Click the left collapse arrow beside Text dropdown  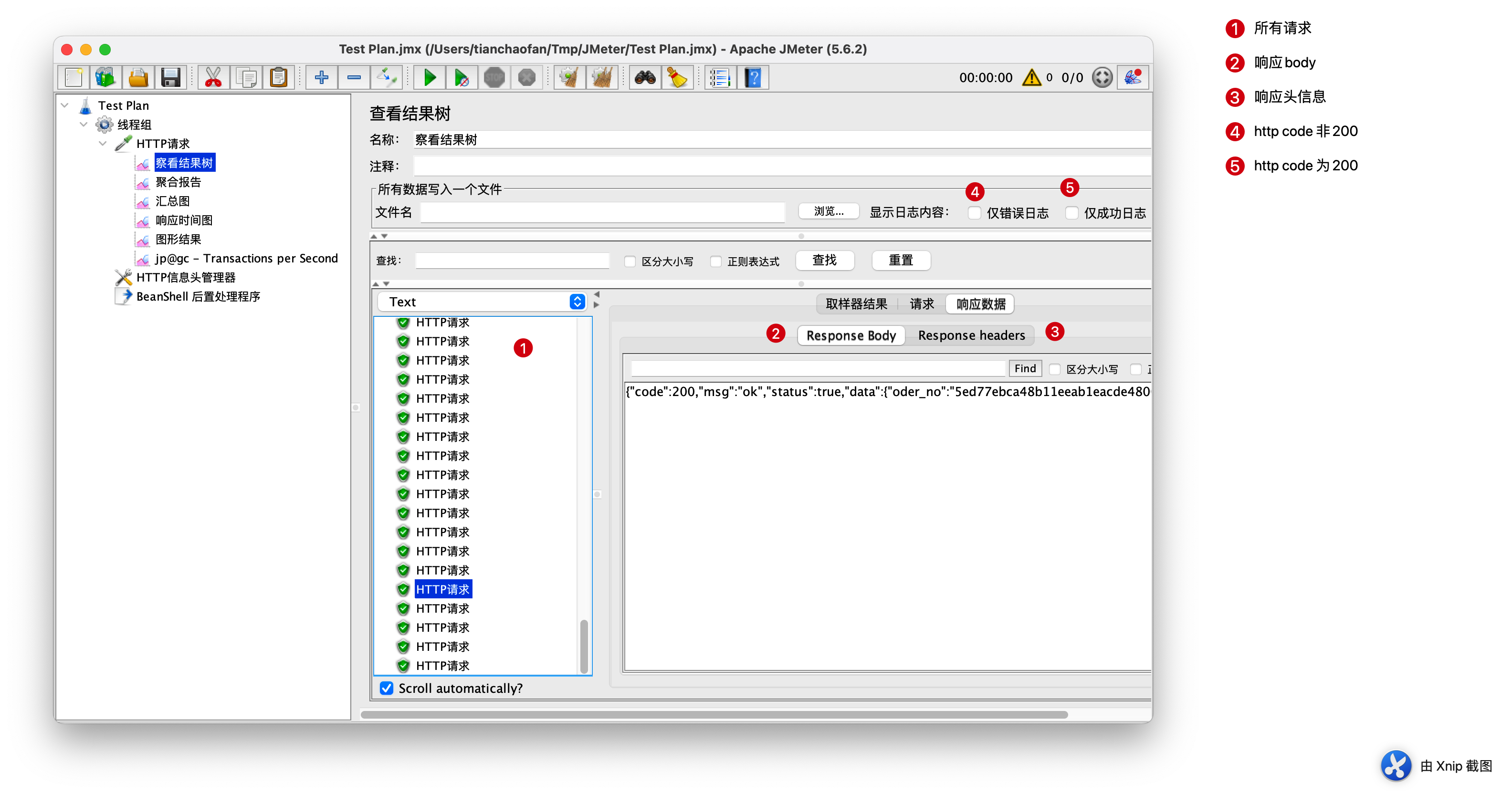click(597, 294)
